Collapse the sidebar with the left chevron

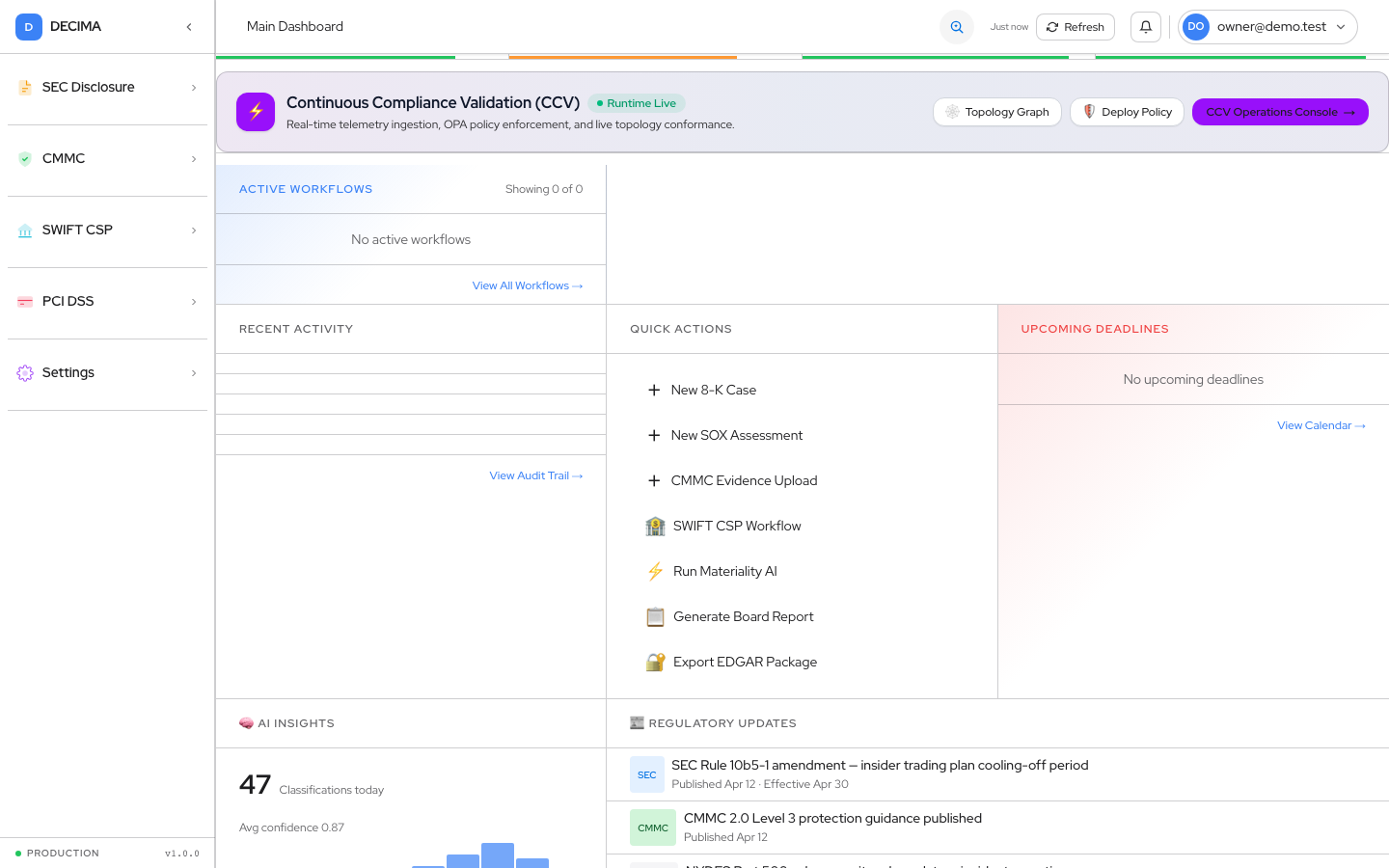point(189,27)
